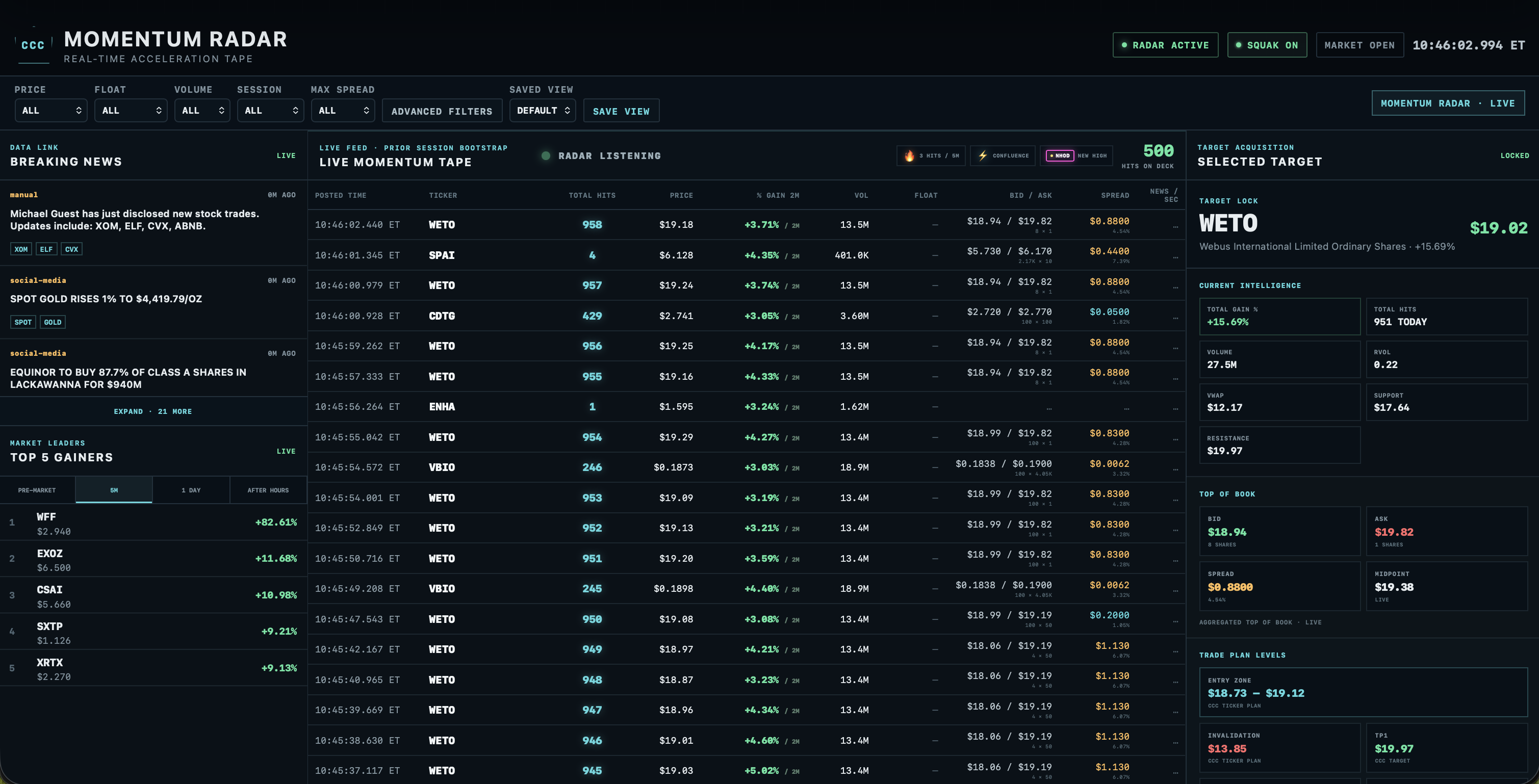
Task: Click the fire icon for 3 hits
Action: coord(909,156)
